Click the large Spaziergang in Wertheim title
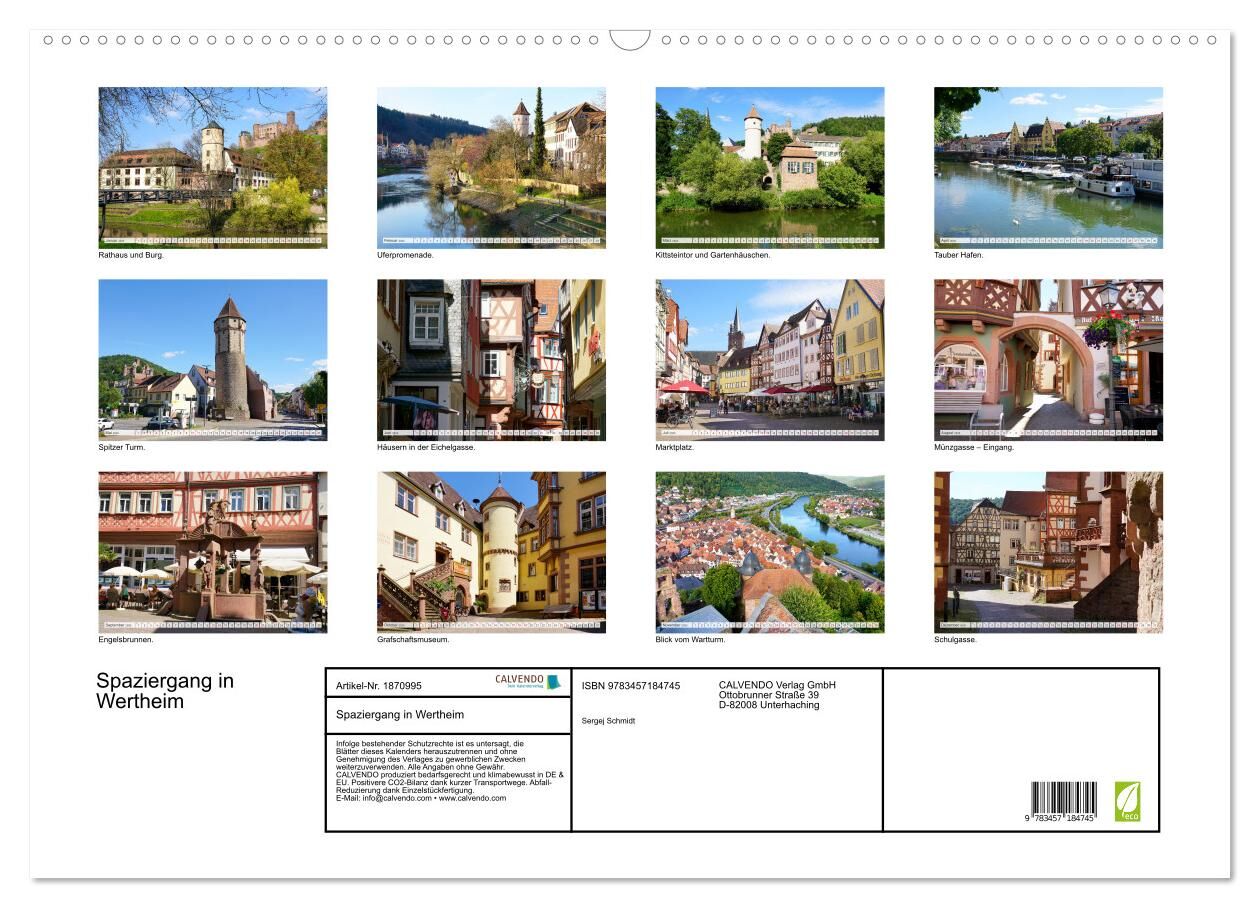Viewport: 1260px width, 908px height. click(x=165, y=691)
